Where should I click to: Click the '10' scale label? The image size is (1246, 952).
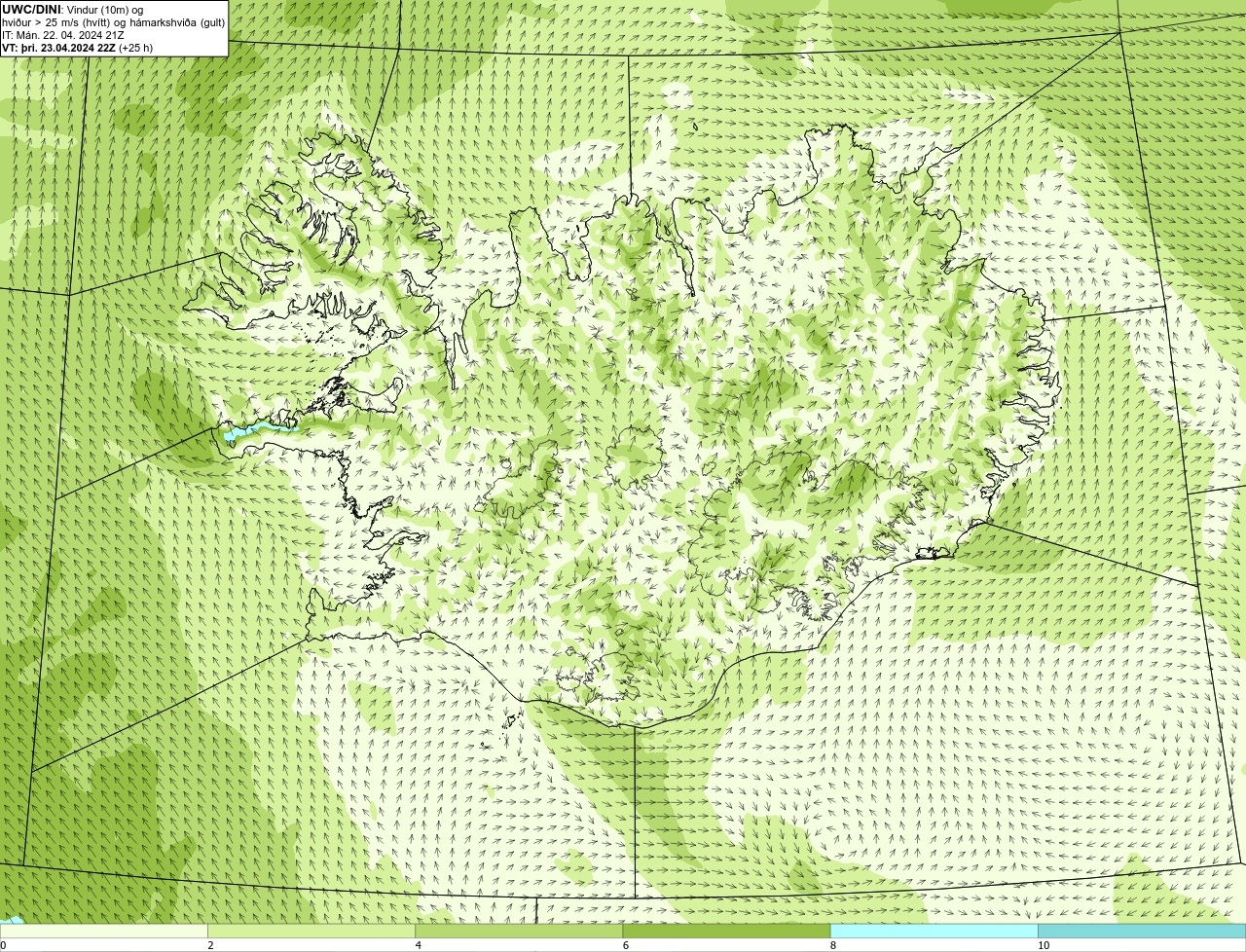pos(1044,945)
